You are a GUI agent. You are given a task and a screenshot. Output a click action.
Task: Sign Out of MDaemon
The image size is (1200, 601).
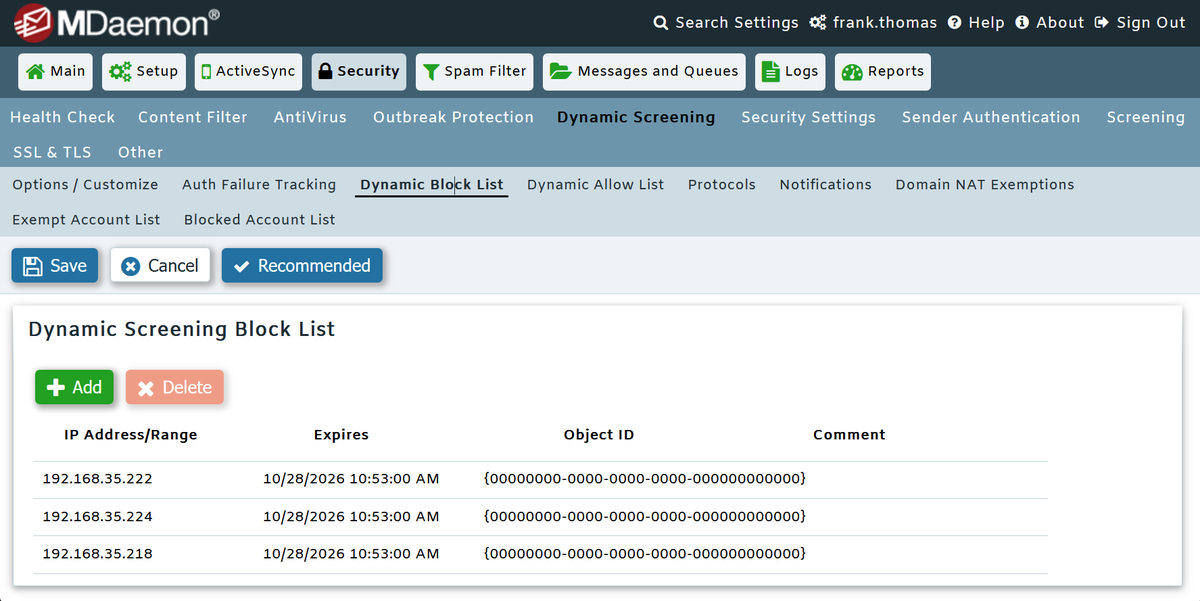click(1140, 22)
